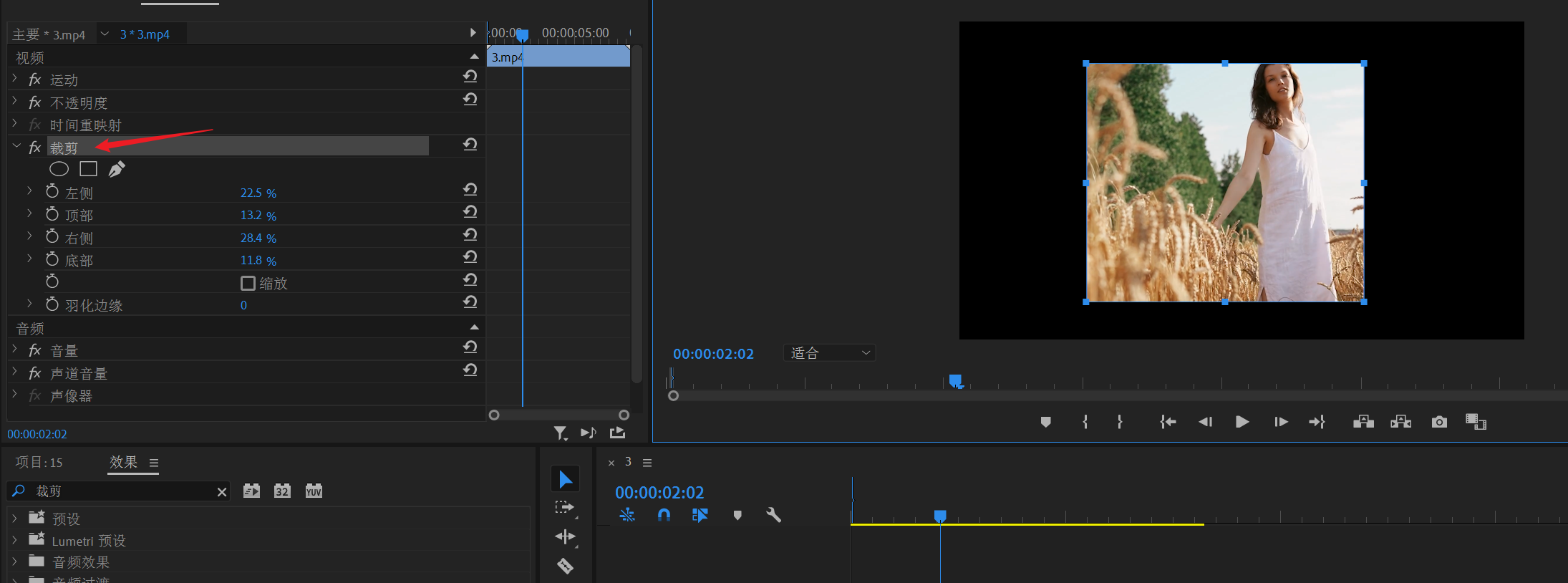Image resolution: width=1568 pixels, height=583 pixels.
Task: Toggle the magnet Snap icon in the timeline
Action: click(x=664, y=515)
